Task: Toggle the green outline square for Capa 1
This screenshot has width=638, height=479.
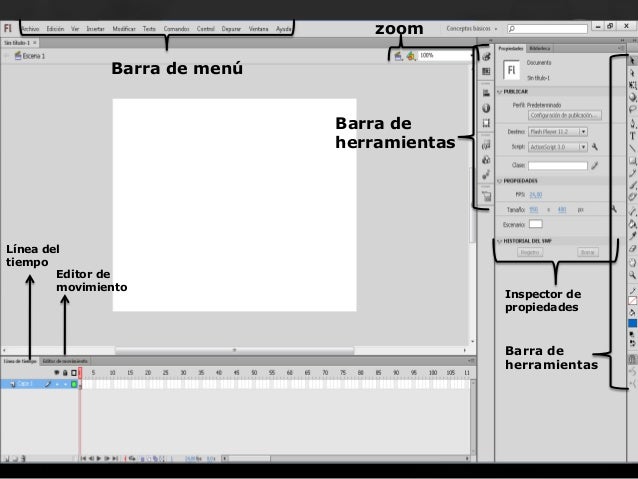Action: 74,384
